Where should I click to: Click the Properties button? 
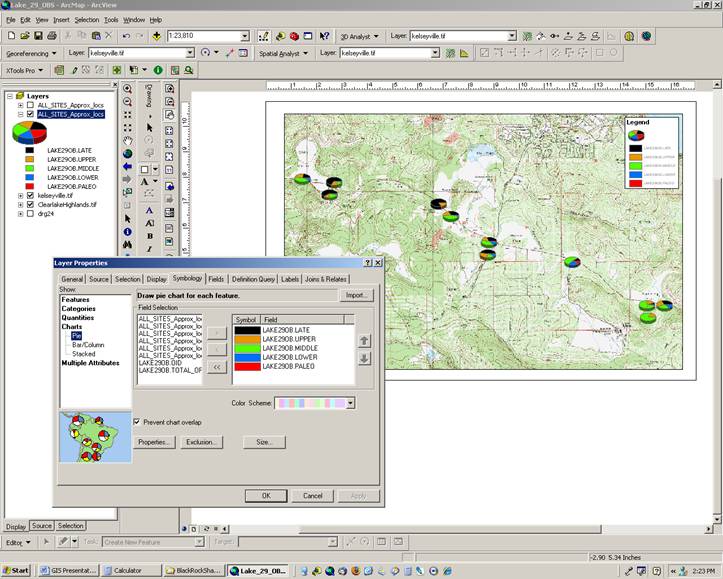coord(154,442)
